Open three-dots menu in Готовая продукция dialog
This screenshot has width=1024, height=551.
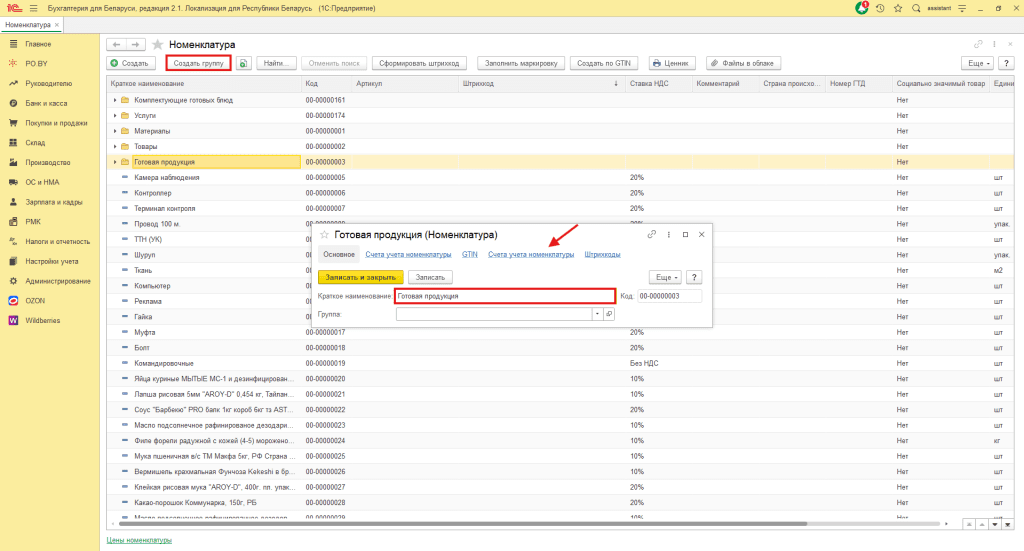(668, 234)
